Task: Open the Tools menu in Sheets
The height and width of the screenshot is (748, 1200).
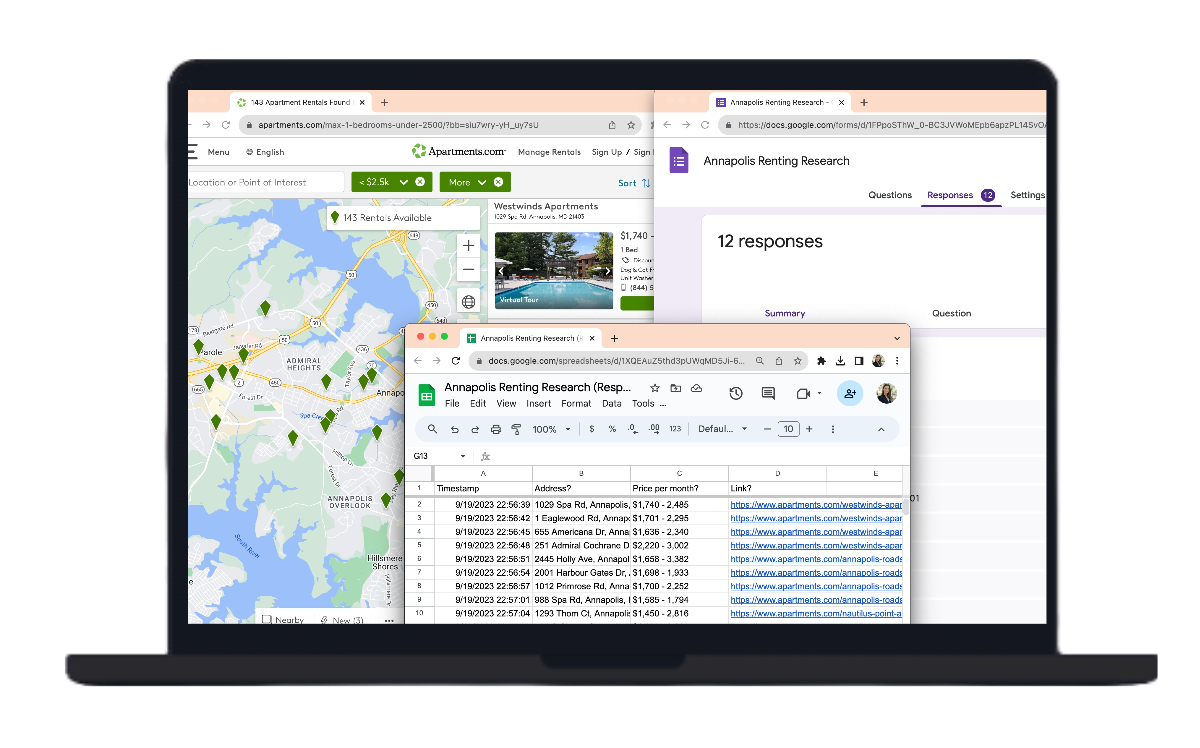Action: (x=643, y=404)
